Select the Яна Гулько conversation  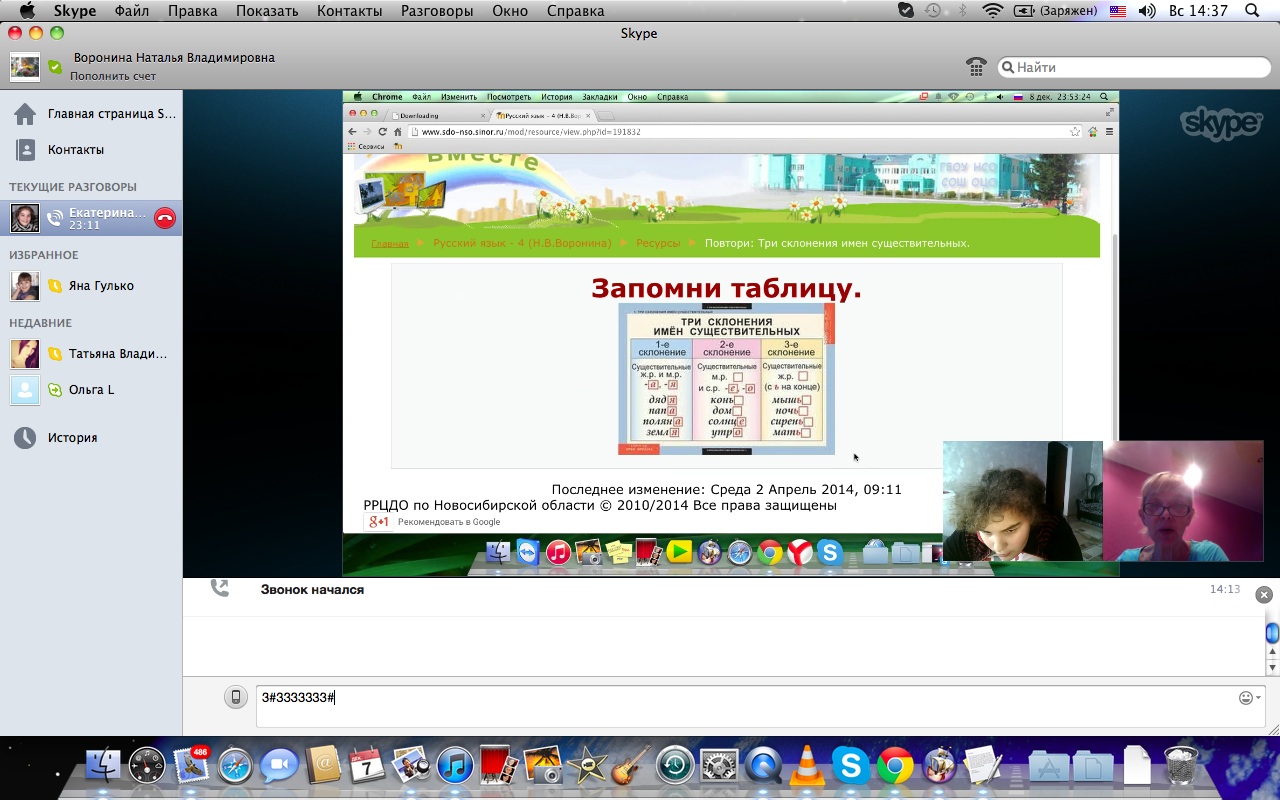100,286
